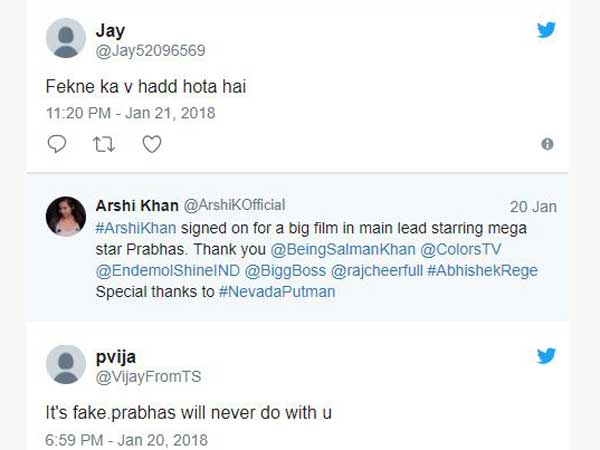Image resolution: width=600 pixels, height=450 pixels.
Task: Open the #ArshiKhan hashtag
Action: [132, 228]
